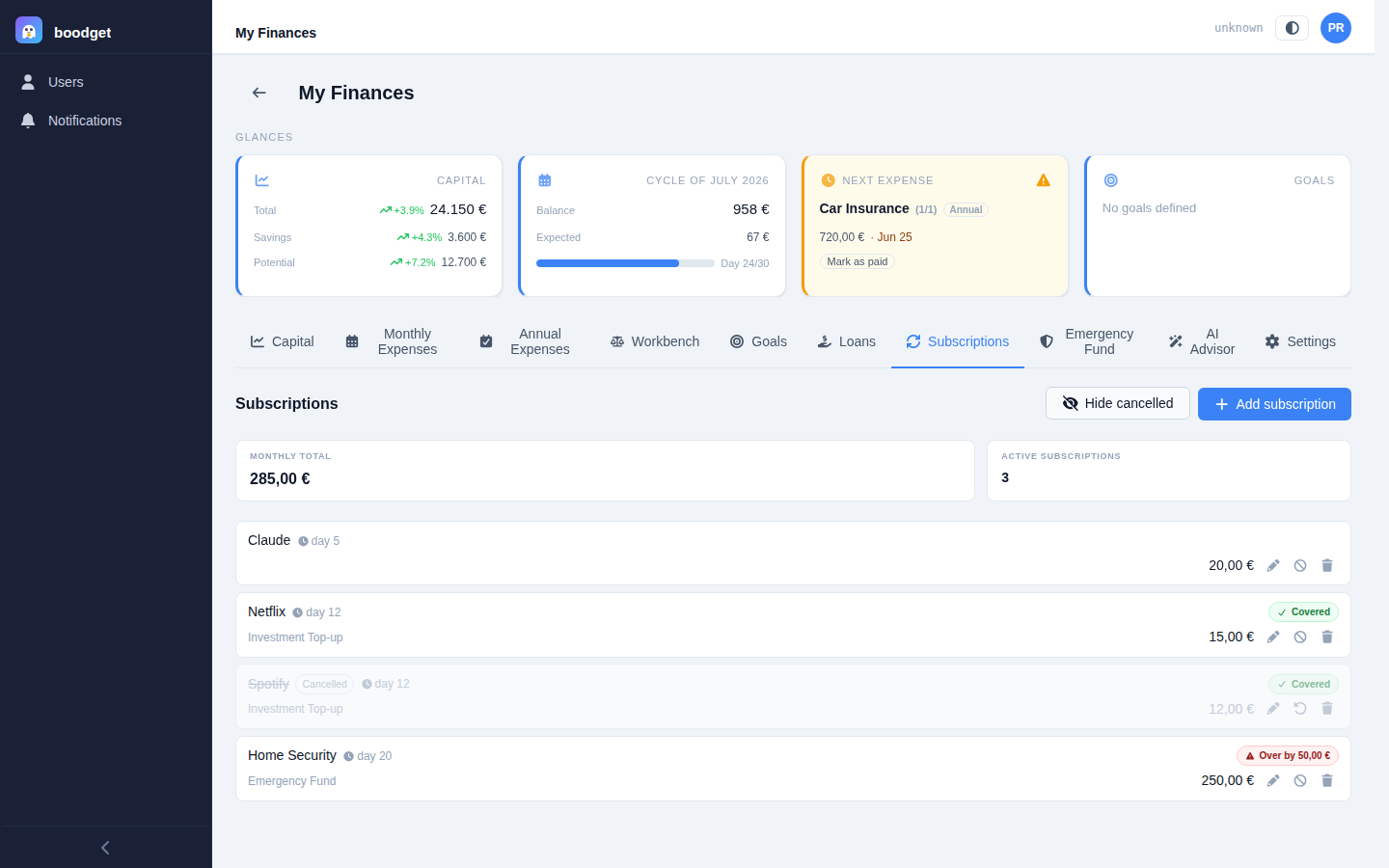Edit the Home Security subscription pencil icon
The width and height of the screenshot is (1389, 868).
click(x=1273, y=781)
